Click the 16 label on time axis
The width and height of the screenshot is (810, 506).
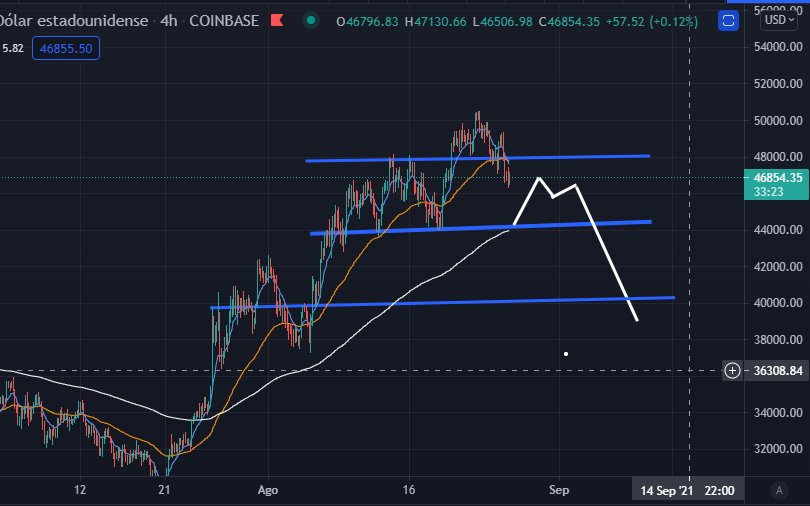pyautogui.click(x=409, y=490)
